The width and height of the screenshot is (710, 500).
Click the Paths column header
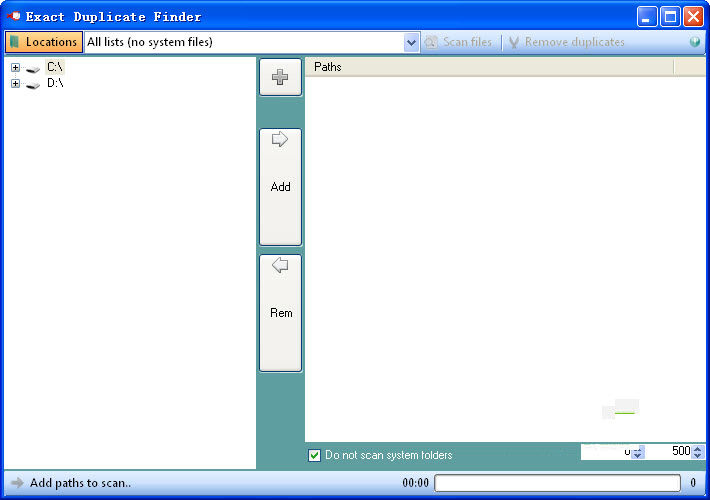click(489, 67)
